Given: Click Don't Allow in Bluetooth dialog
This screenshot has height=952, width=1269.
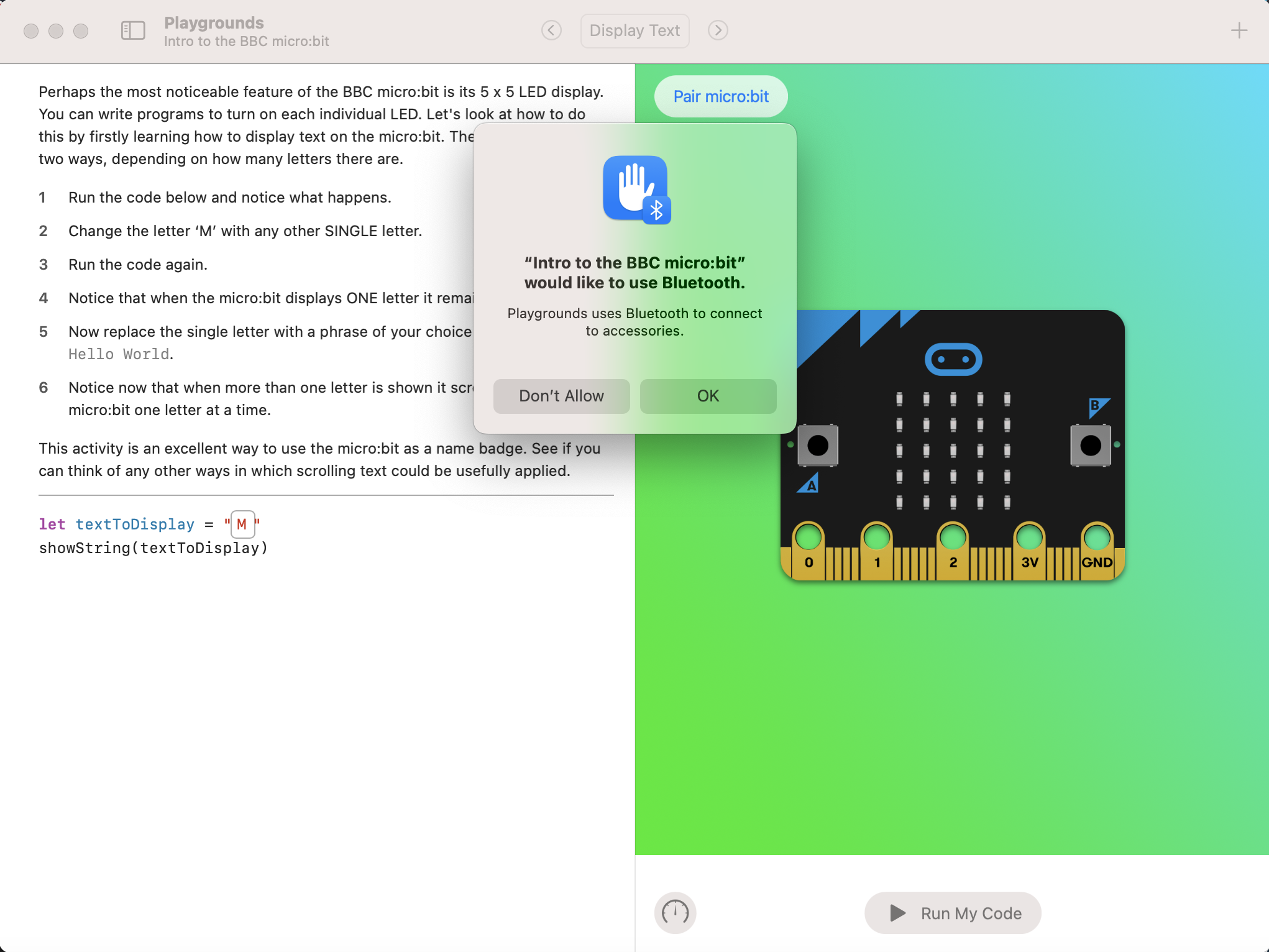Looking at the screenshot, I should tap(561, 396).
